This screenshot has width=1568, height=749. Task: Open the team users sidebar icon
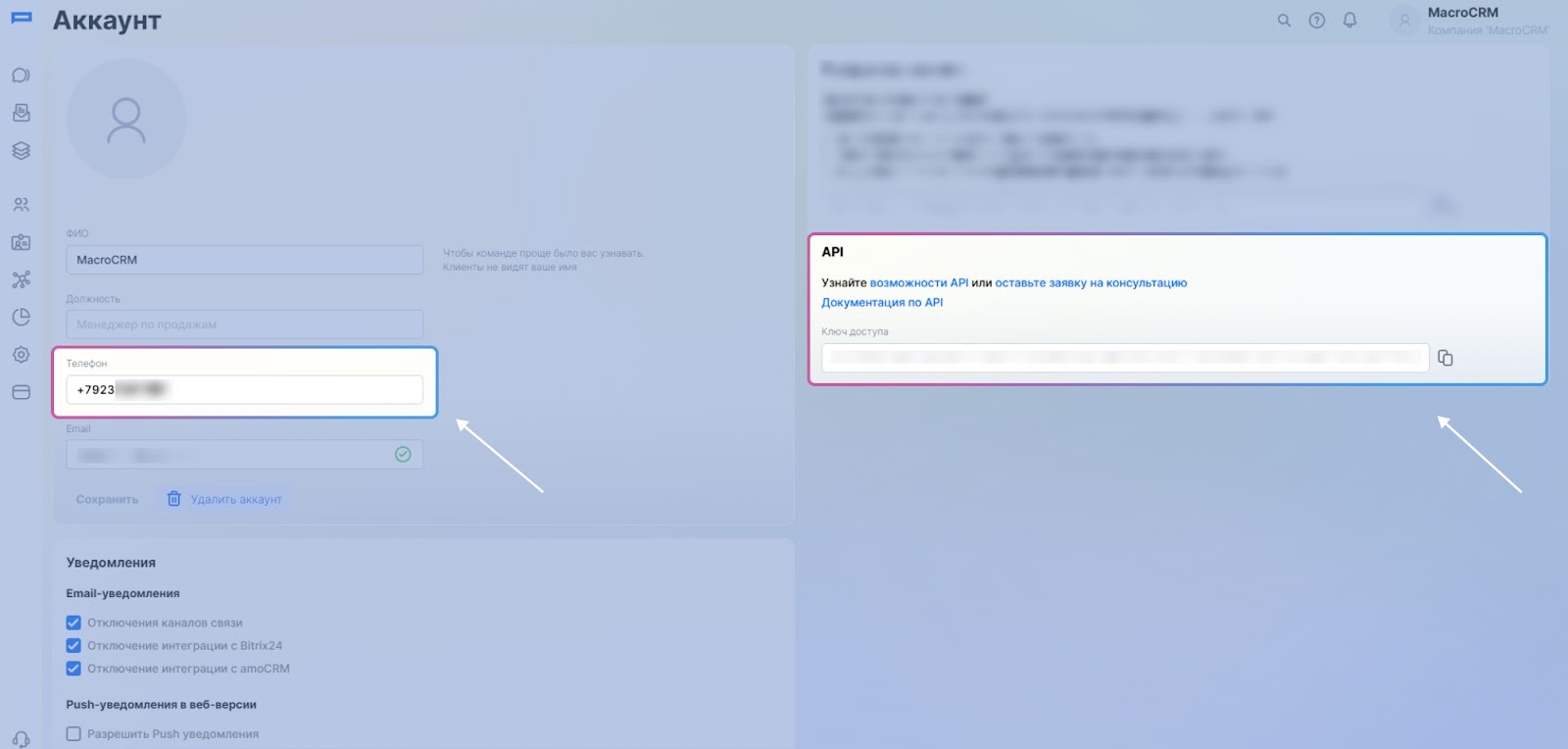(21, 205)
